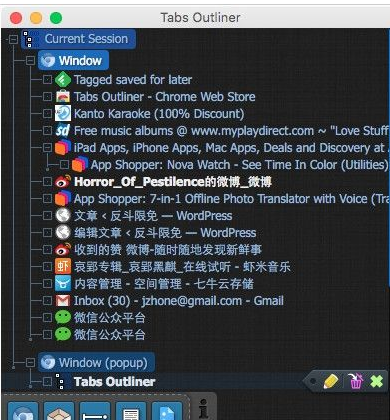Click the small grey tag dot beside pencil
This screenshot has height=420, width=390.
313,381
